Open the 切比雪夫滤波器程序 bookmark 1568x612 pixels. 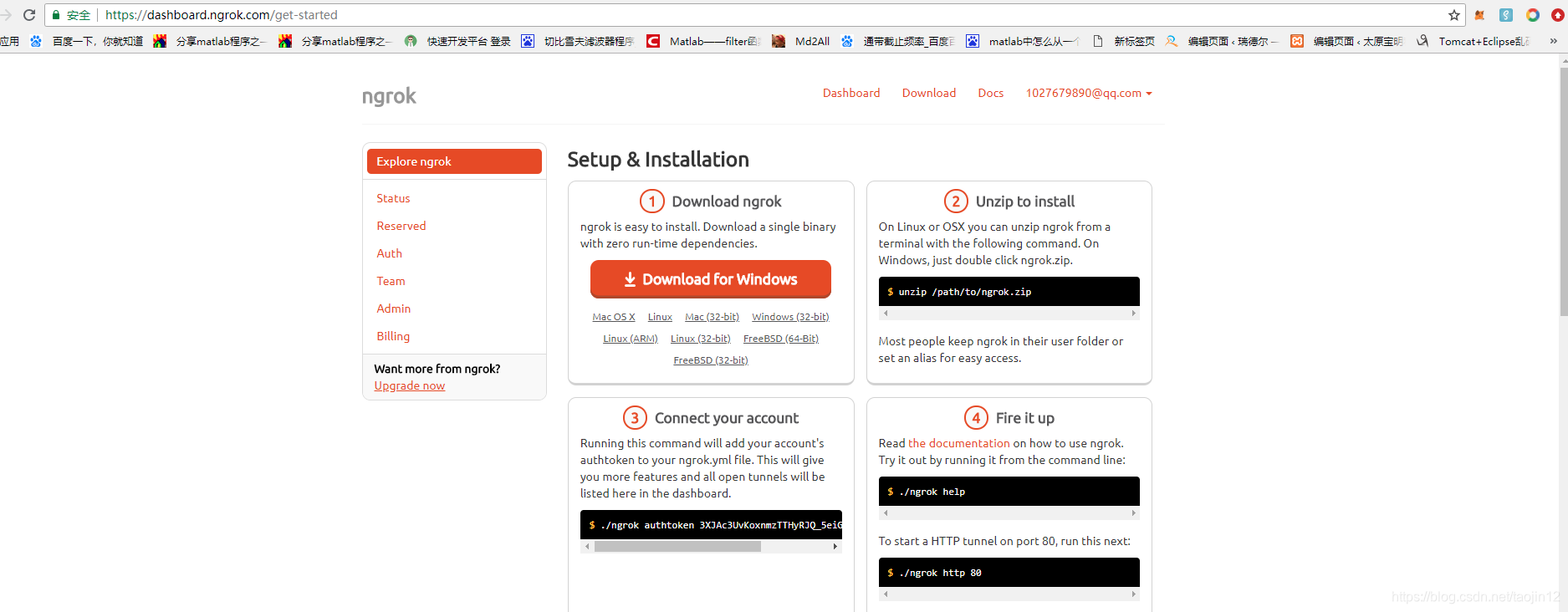point(578,41)
